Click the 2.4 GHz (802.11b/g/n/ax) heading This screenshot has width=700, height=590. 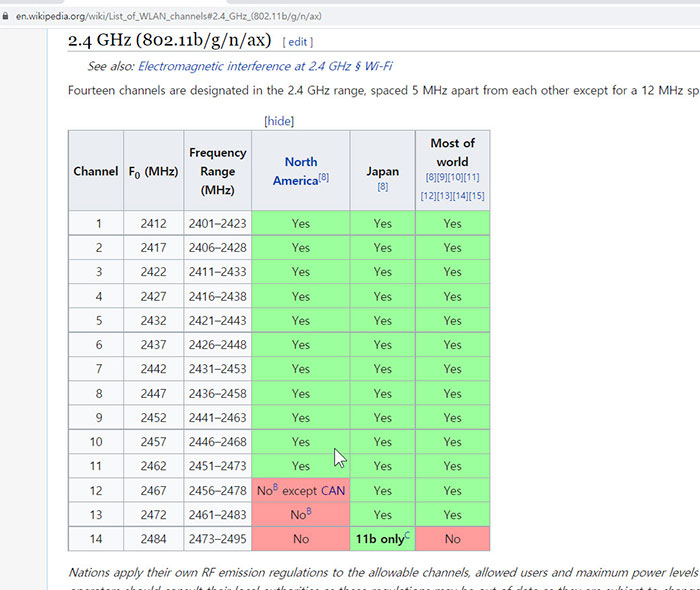[x=170, y=40]
